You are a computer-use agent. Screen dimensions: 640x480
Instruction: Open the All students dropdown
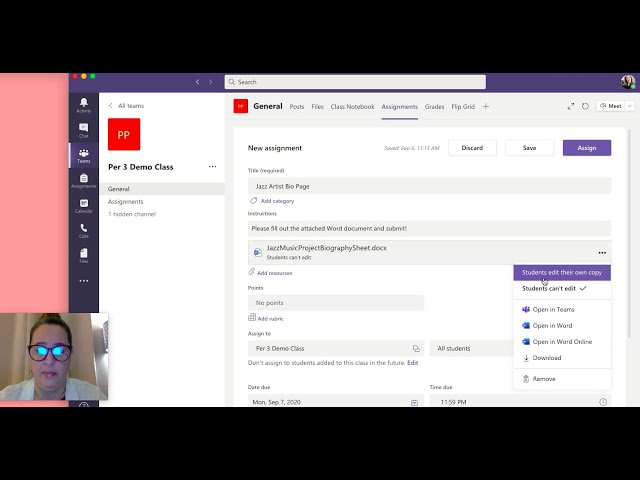(x=471, y=348)
